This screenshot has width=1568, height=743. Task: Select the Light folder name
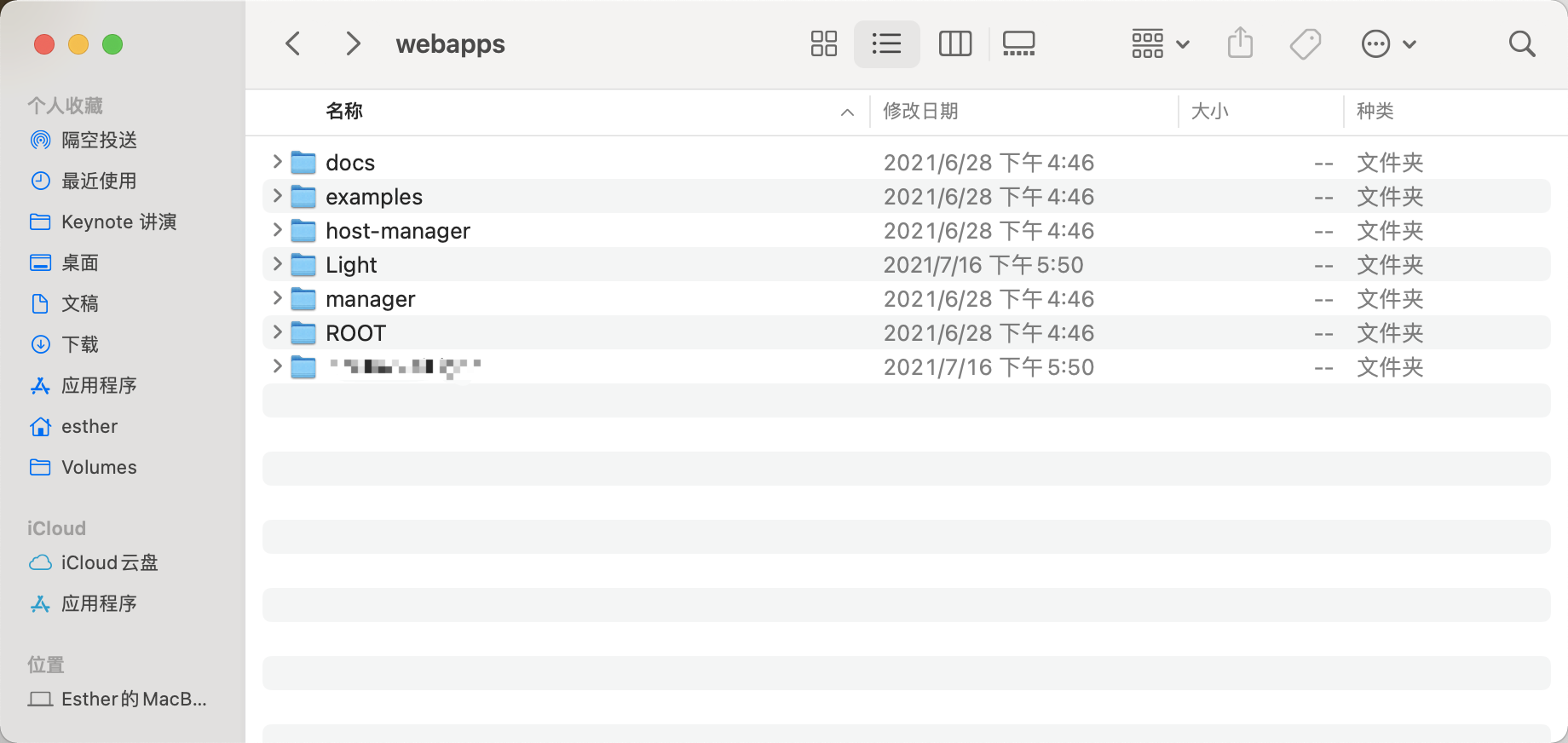point(351,265)
